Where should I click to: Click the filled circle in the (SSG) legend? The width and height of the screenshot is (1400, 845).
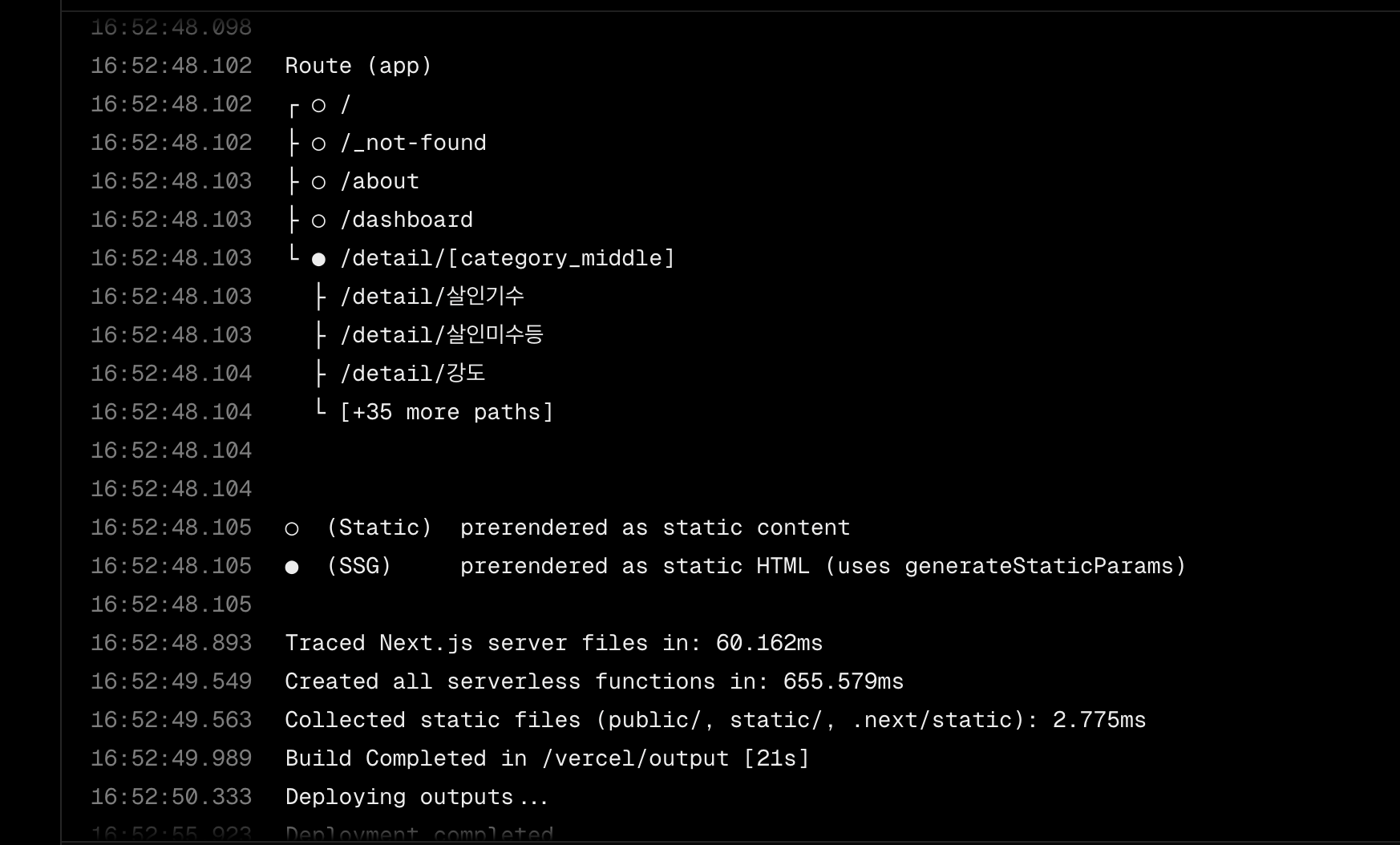pos(292,567)
